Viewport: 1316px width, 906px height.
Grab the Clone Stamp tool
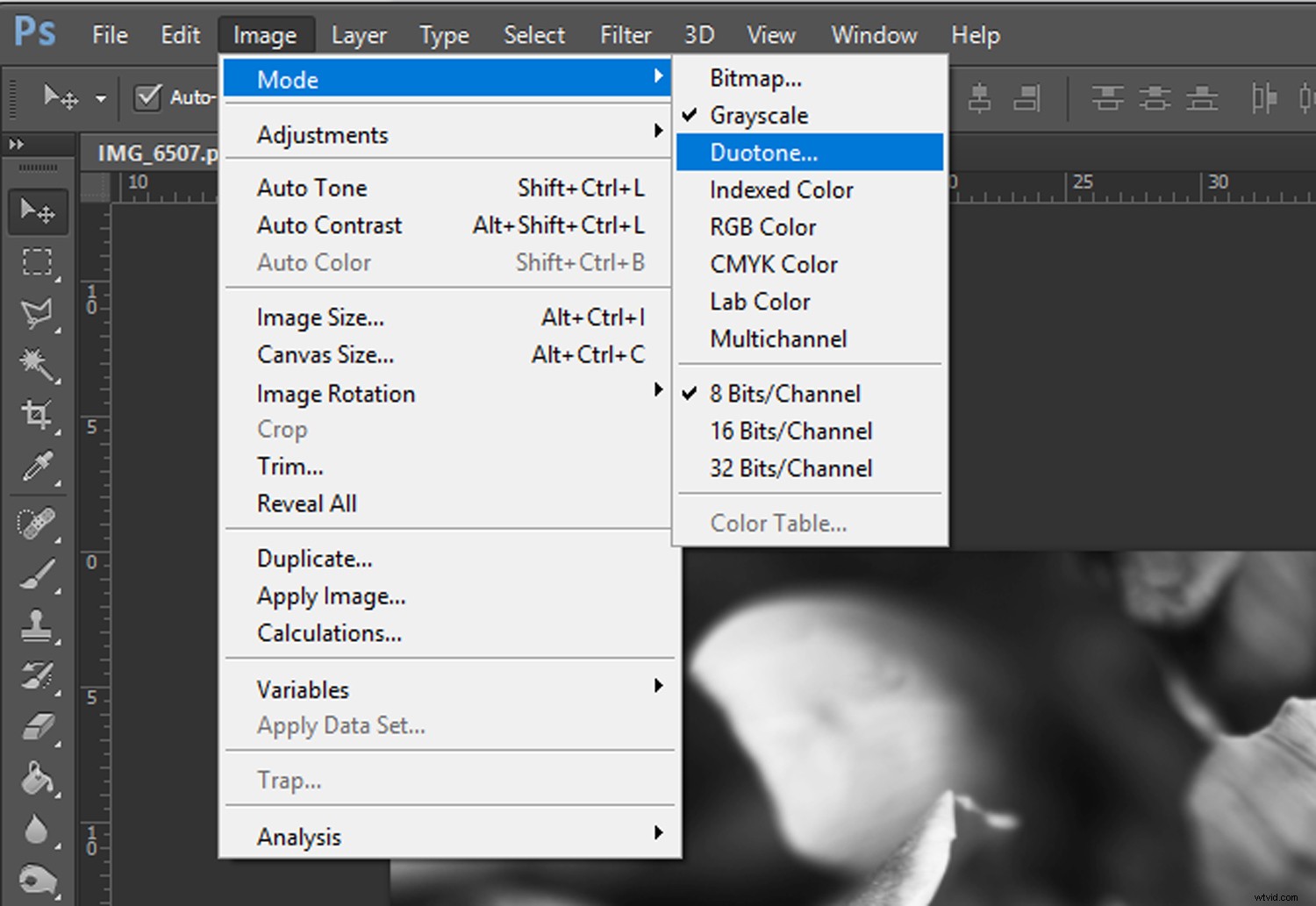38,626
